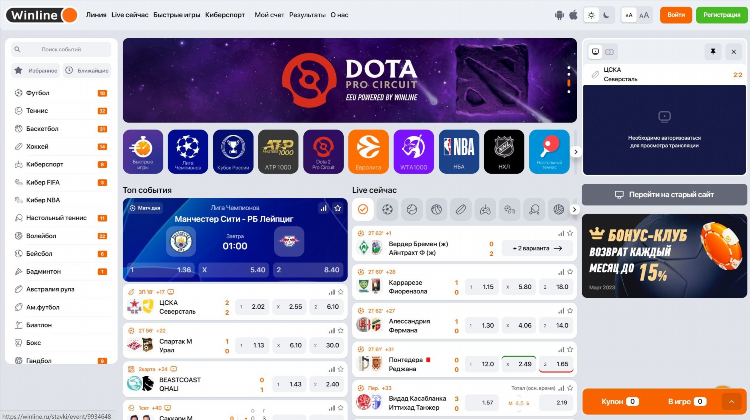The image size is (750, 420).
Task: Favorite the Каррарезе – Фиоренцуола match star
Action: coord(570,272)
